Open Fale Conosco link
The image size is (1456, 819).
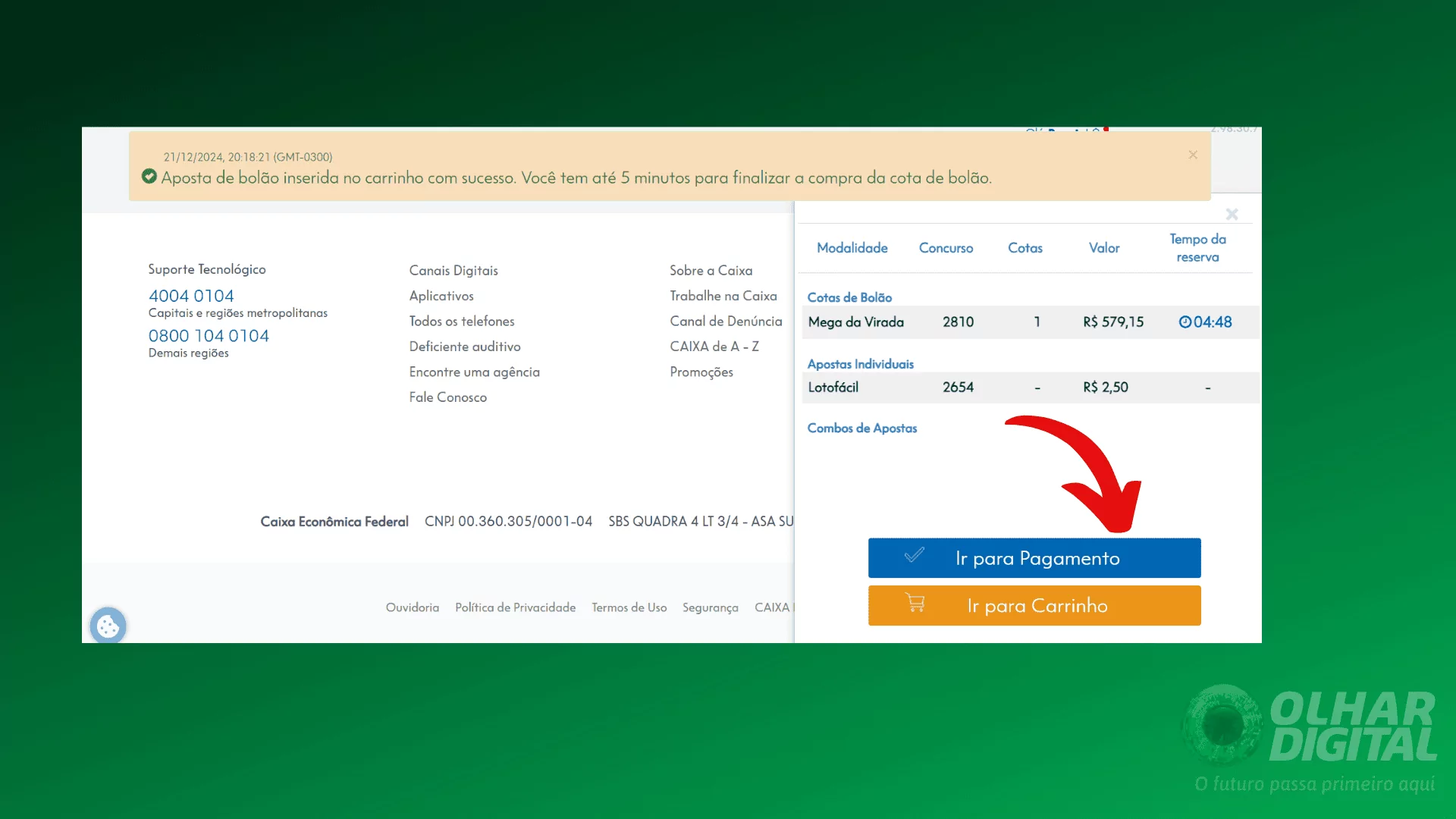point(448,397)
